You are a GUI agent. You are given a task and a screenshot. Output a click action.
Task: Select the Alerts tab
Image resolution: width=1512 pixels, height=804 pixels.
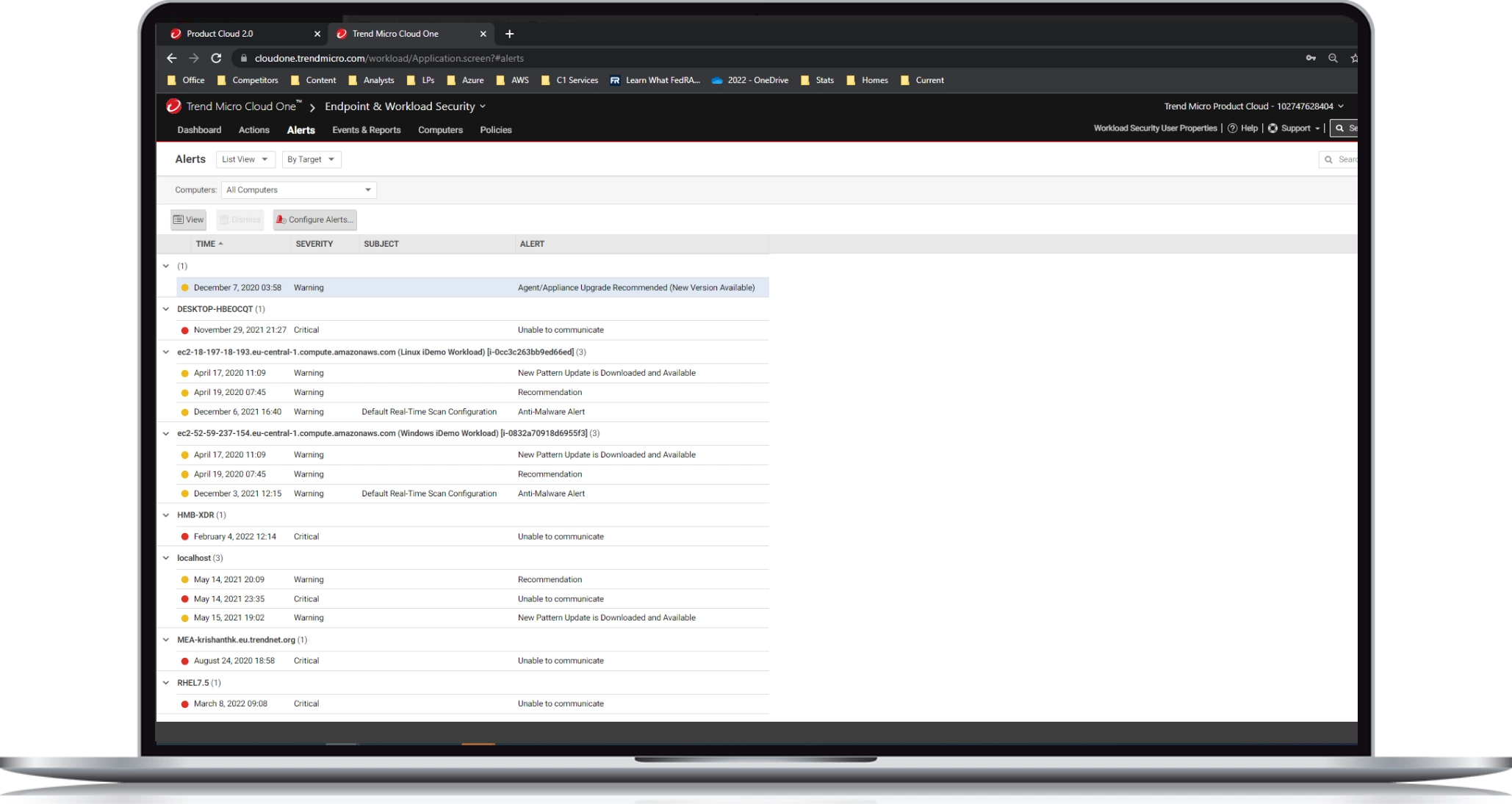pos(300,130)
